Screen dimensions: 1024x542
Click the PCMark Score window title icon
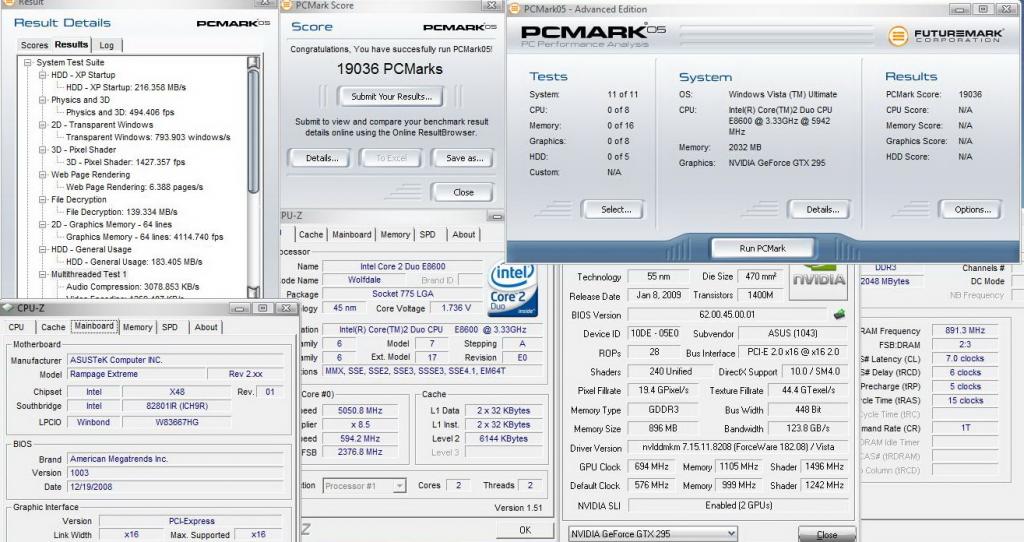(x=287, y=5)
